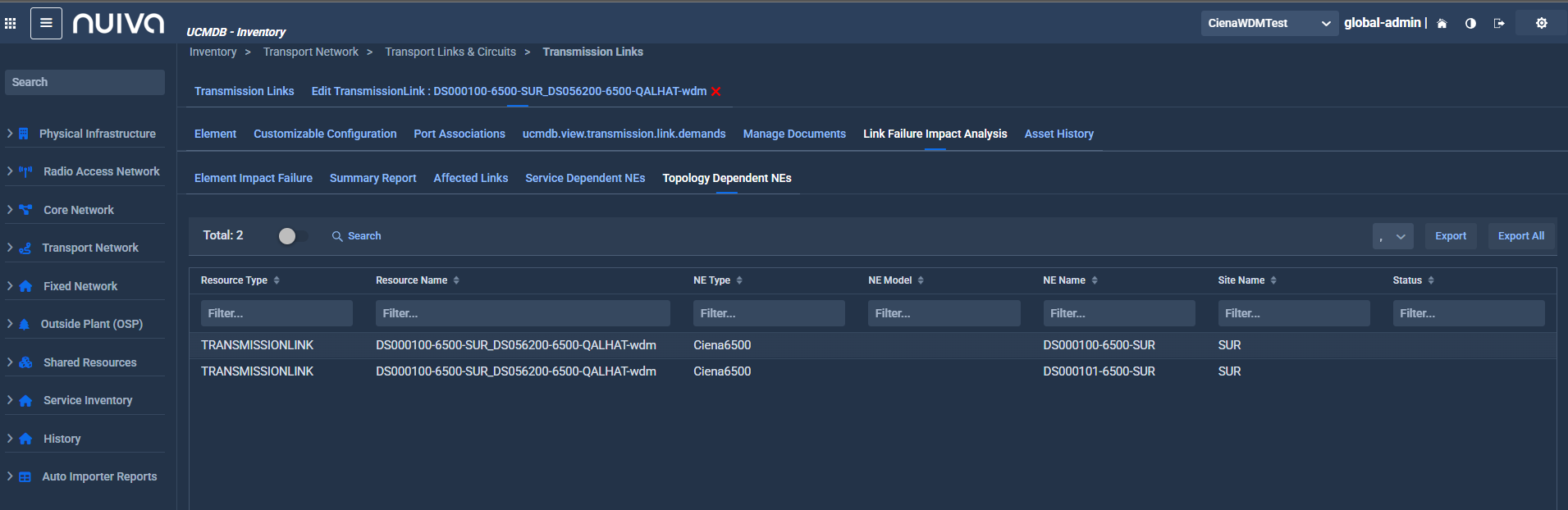Viewport: 1568px width, 510px height.
Task: Open the CienaWDMTest dropdown
Action: pos(1269,23)
